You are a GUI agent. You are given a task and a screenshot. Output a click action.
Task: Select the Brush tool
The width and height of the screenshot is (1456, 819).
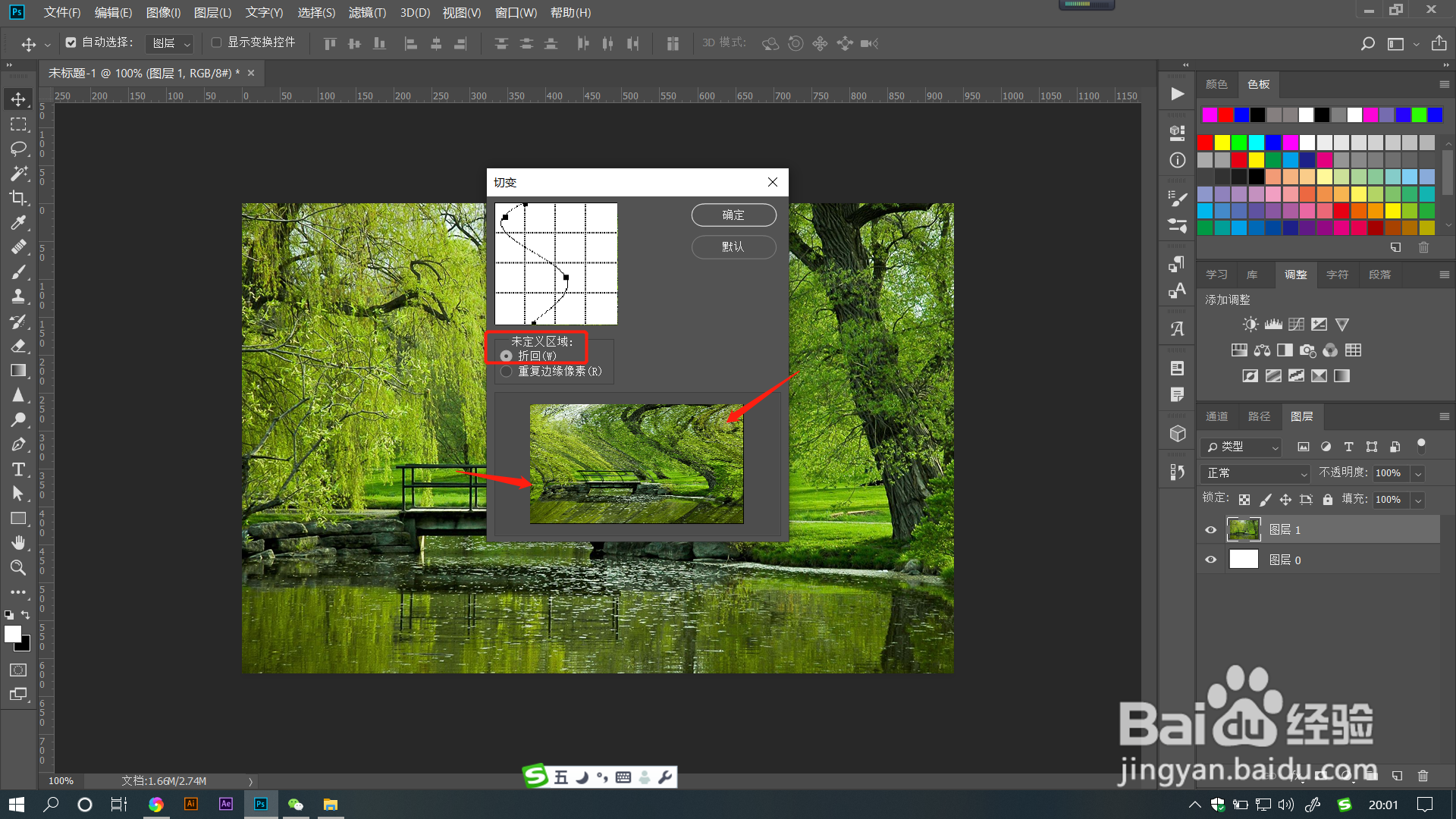[x=18, y=272]
